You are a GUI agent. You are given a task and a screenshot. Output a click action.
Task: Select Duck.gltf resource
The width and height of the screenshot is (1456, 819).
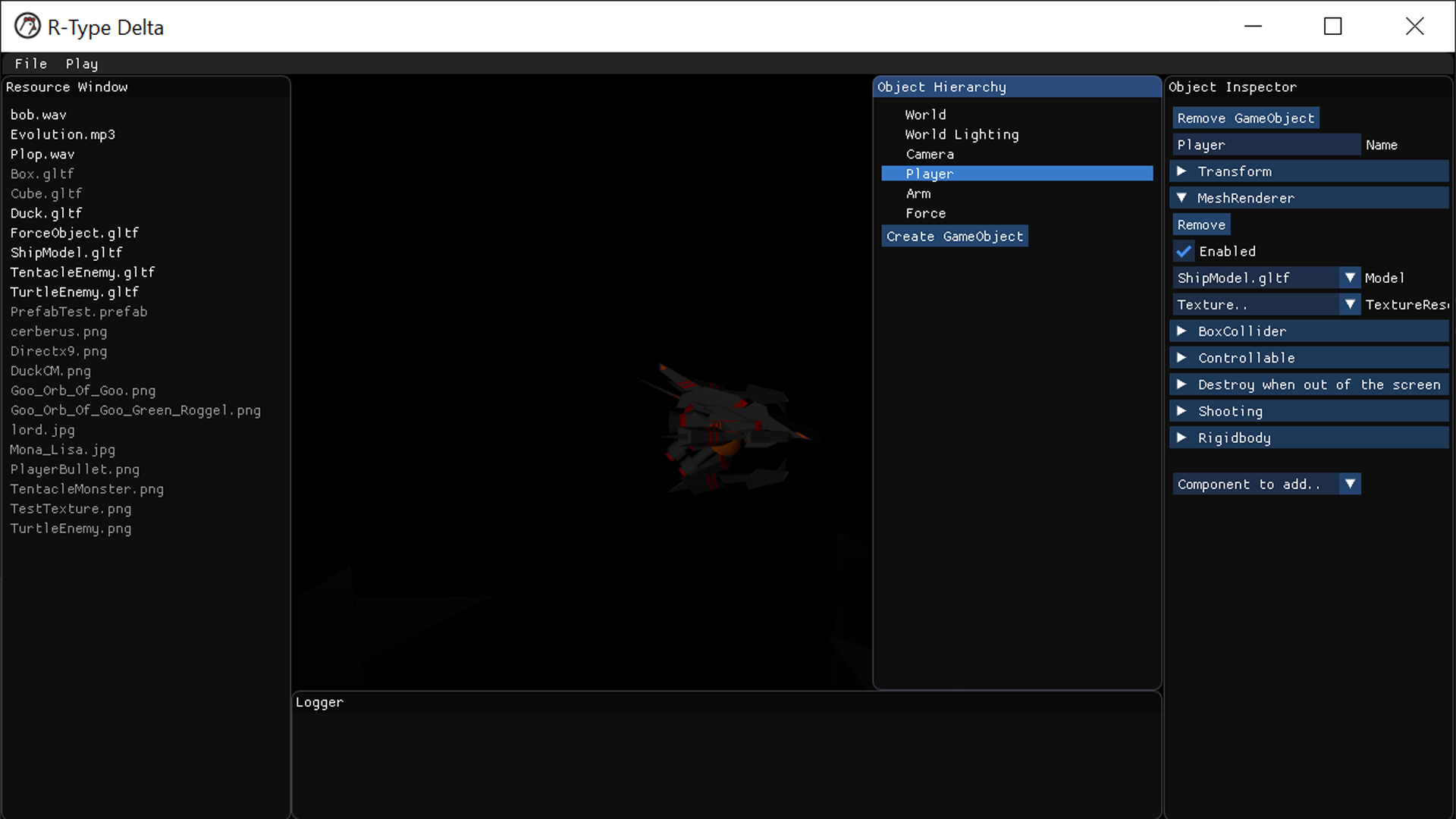click(x=46, y=213)
